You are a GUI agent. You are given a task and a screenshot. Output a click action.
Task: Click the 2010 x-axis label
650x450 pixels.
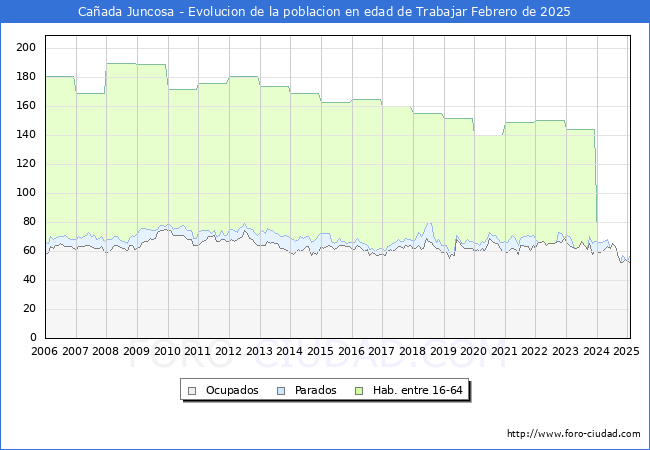pyautogui.click(x=167, y=351)
